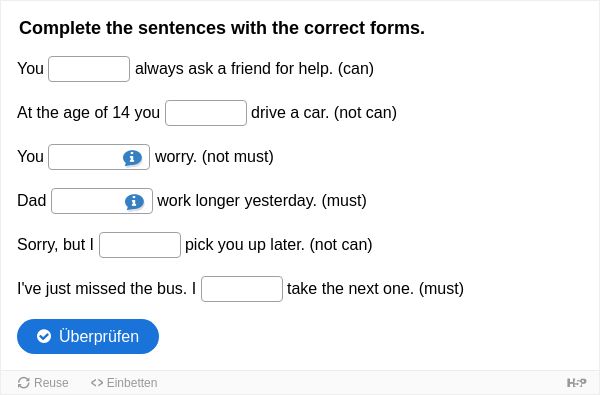Viewport: 600px width, 395px height.
Task: Click the text 'pick you up later'
Action: pyautogui.click(x=245, y=245)
